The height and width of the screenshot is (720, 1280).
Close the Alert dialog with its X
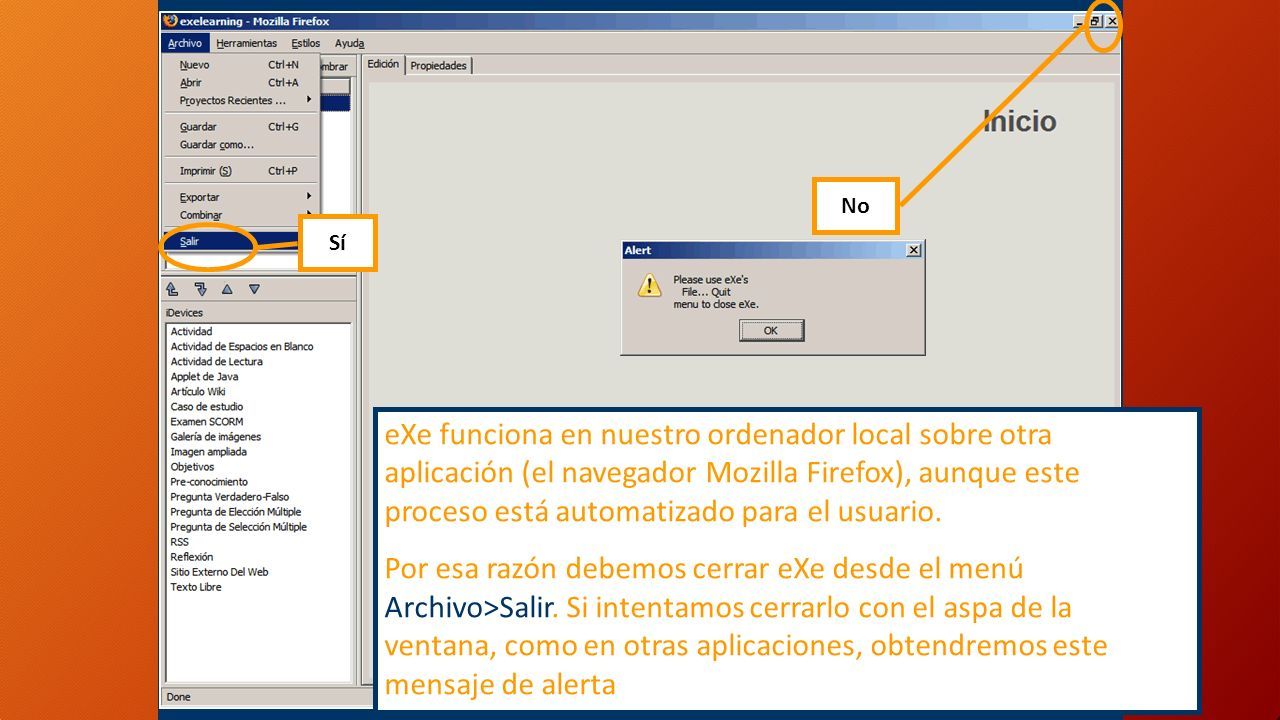[x=913, y=250]
